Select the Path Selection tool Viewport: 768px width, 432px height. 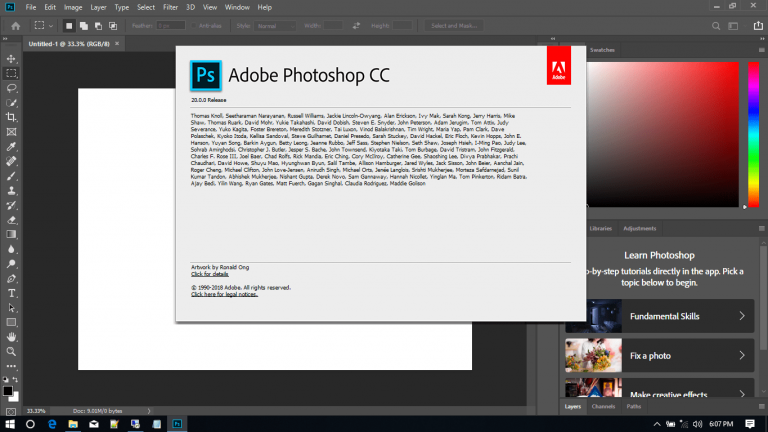(11, 308)
